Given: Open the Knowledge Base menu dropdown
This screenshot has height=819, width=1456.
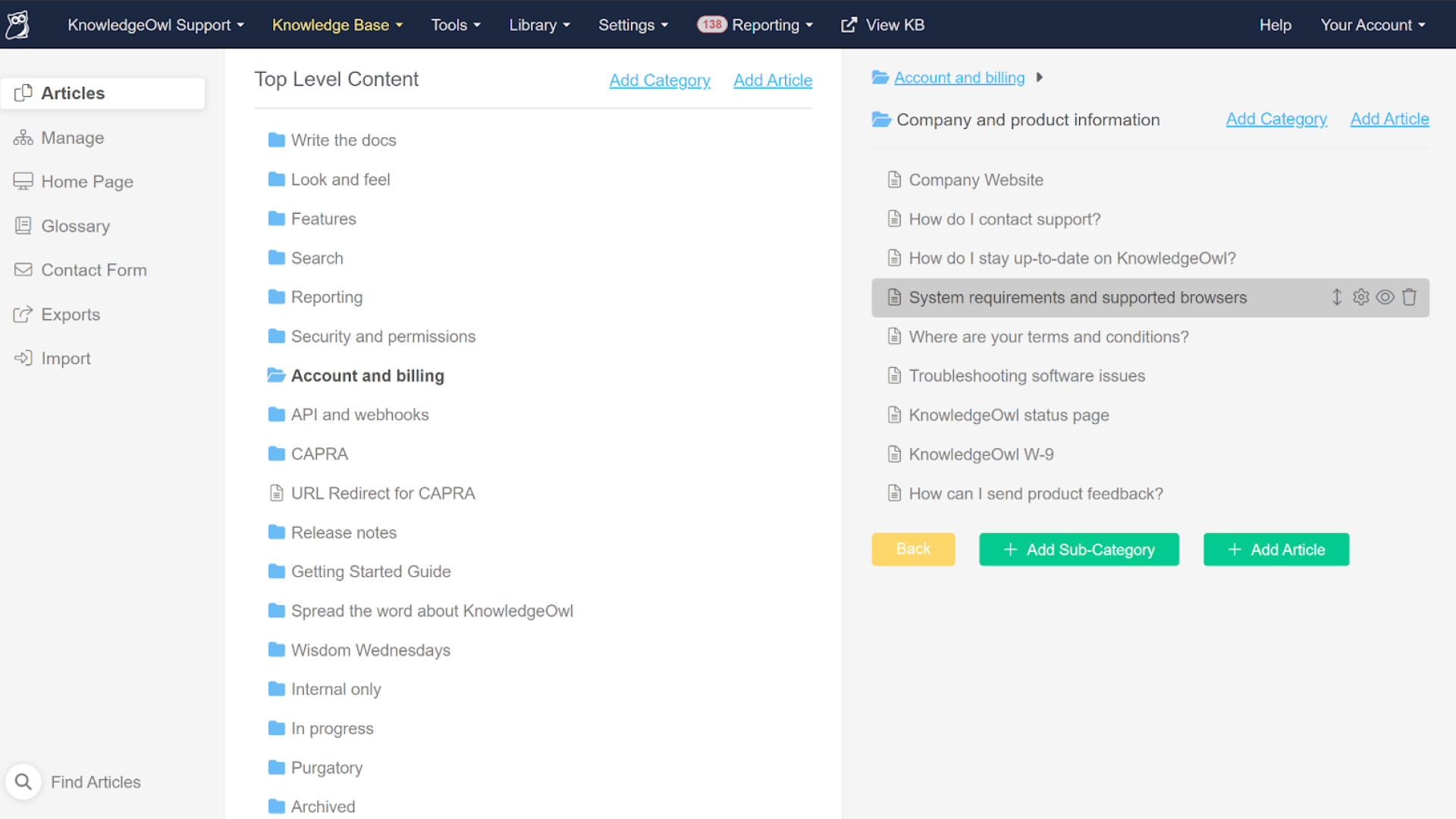Looking at the screenshot, I should pyautogui.click(x=337, y=25).
